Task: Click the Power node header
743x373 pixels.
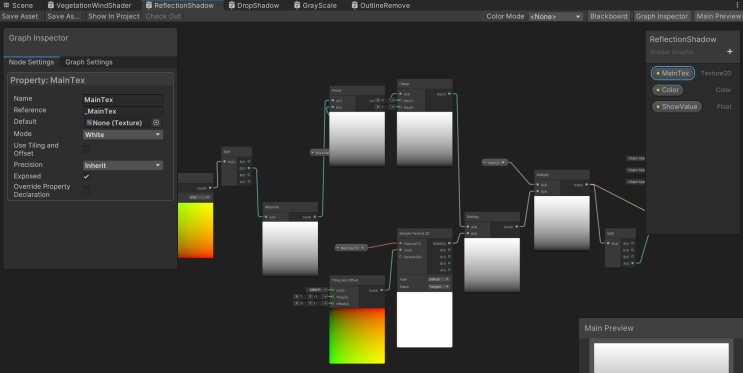Action: point(357,91)
